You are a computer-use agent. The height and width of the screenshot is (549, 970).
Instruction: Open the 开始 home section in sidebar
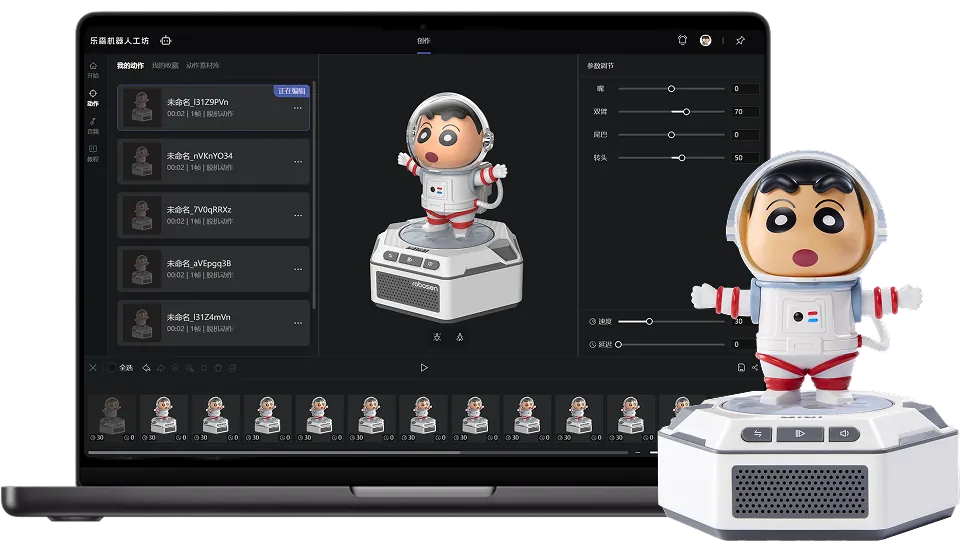pos(93,70)
